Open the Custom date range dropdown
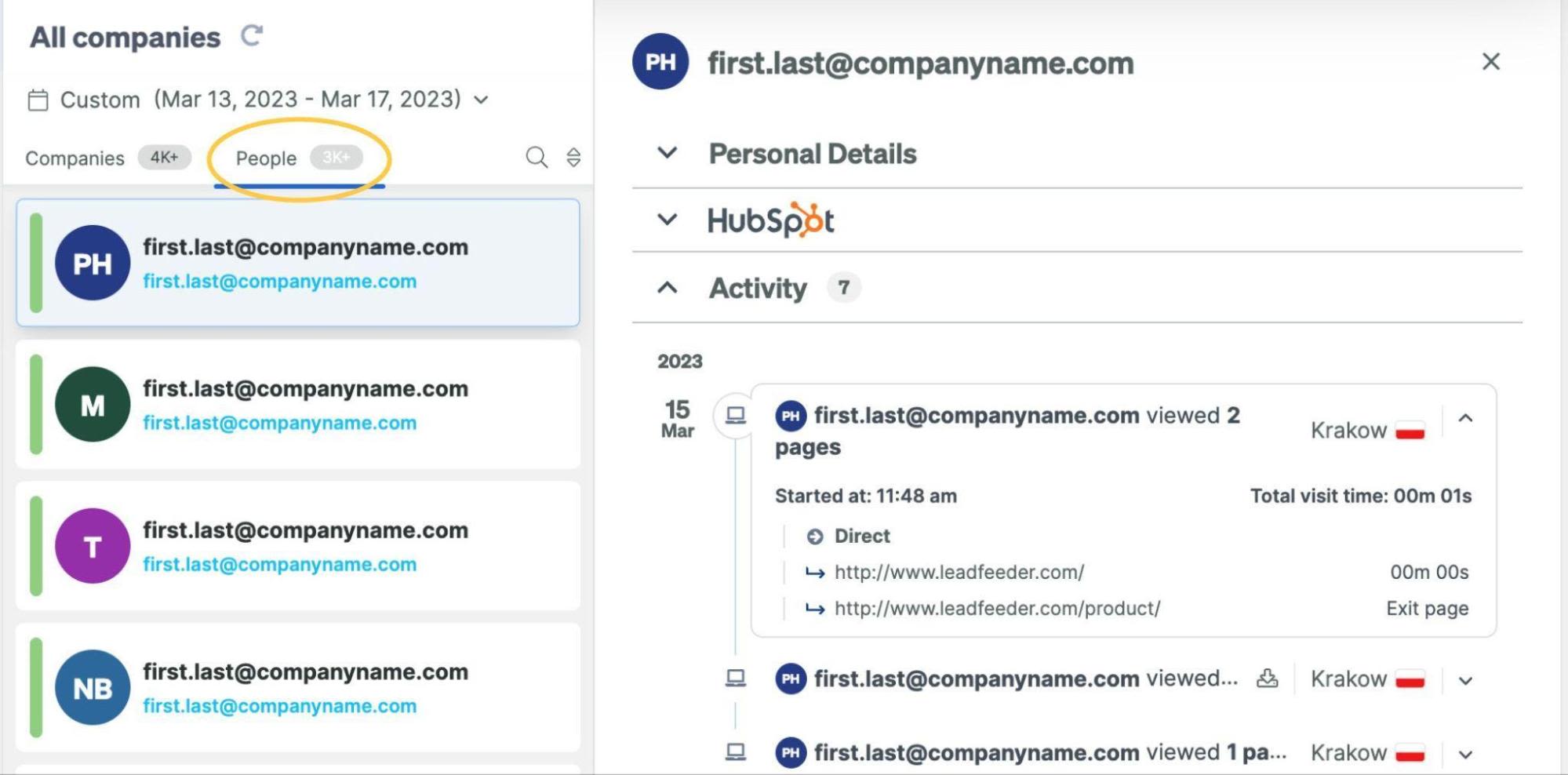This screenshot has height=775, width=1568. point(482,100)
